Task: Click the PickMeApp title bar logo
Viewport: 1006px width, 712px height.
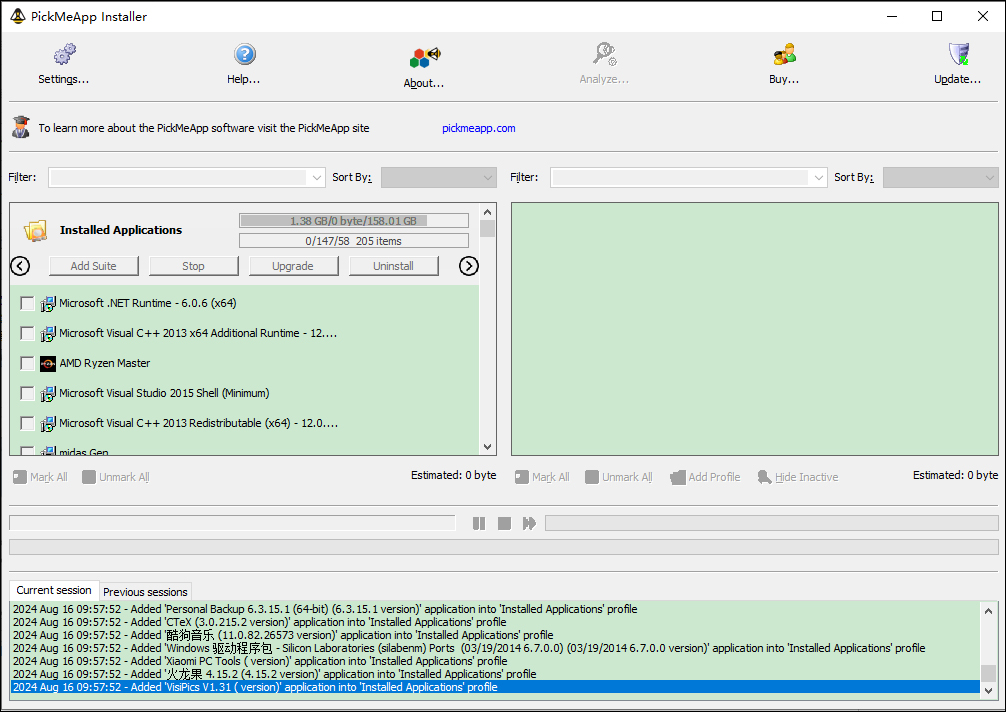Action: point(18,16)
